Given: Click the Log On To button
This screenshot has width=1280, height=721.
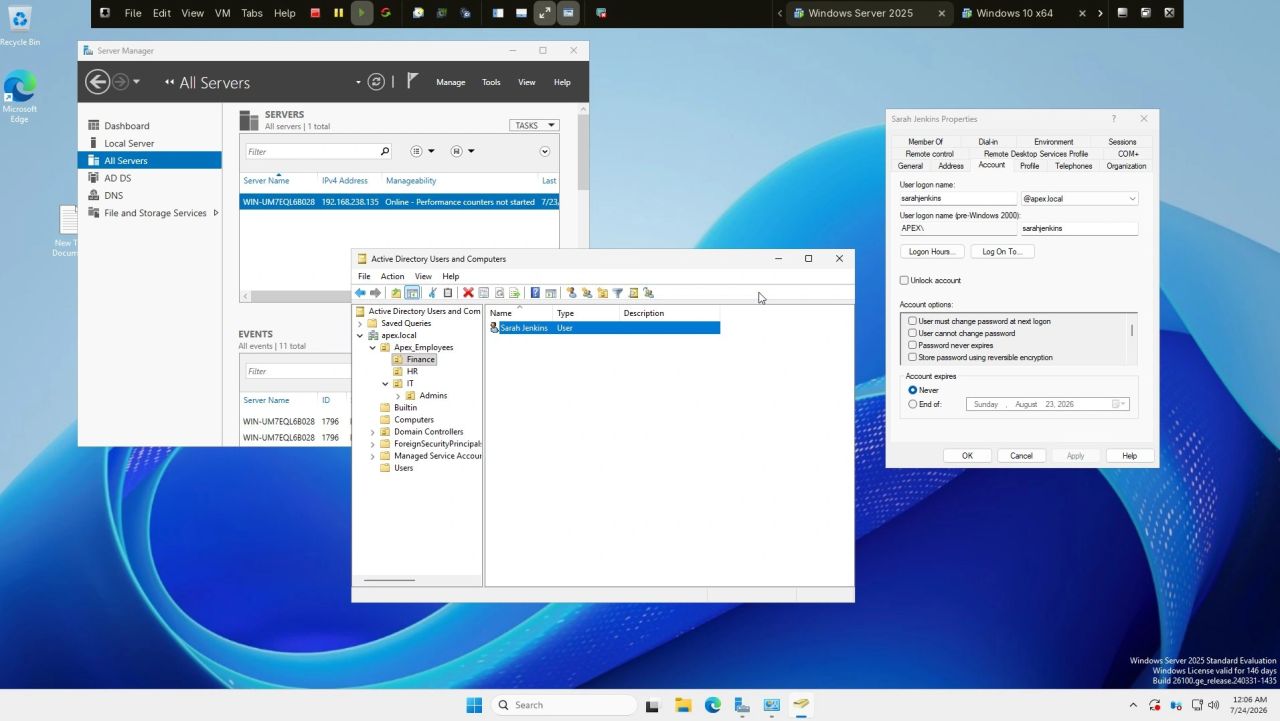Looking at the screenshot, I should (x=1002, y=252).
